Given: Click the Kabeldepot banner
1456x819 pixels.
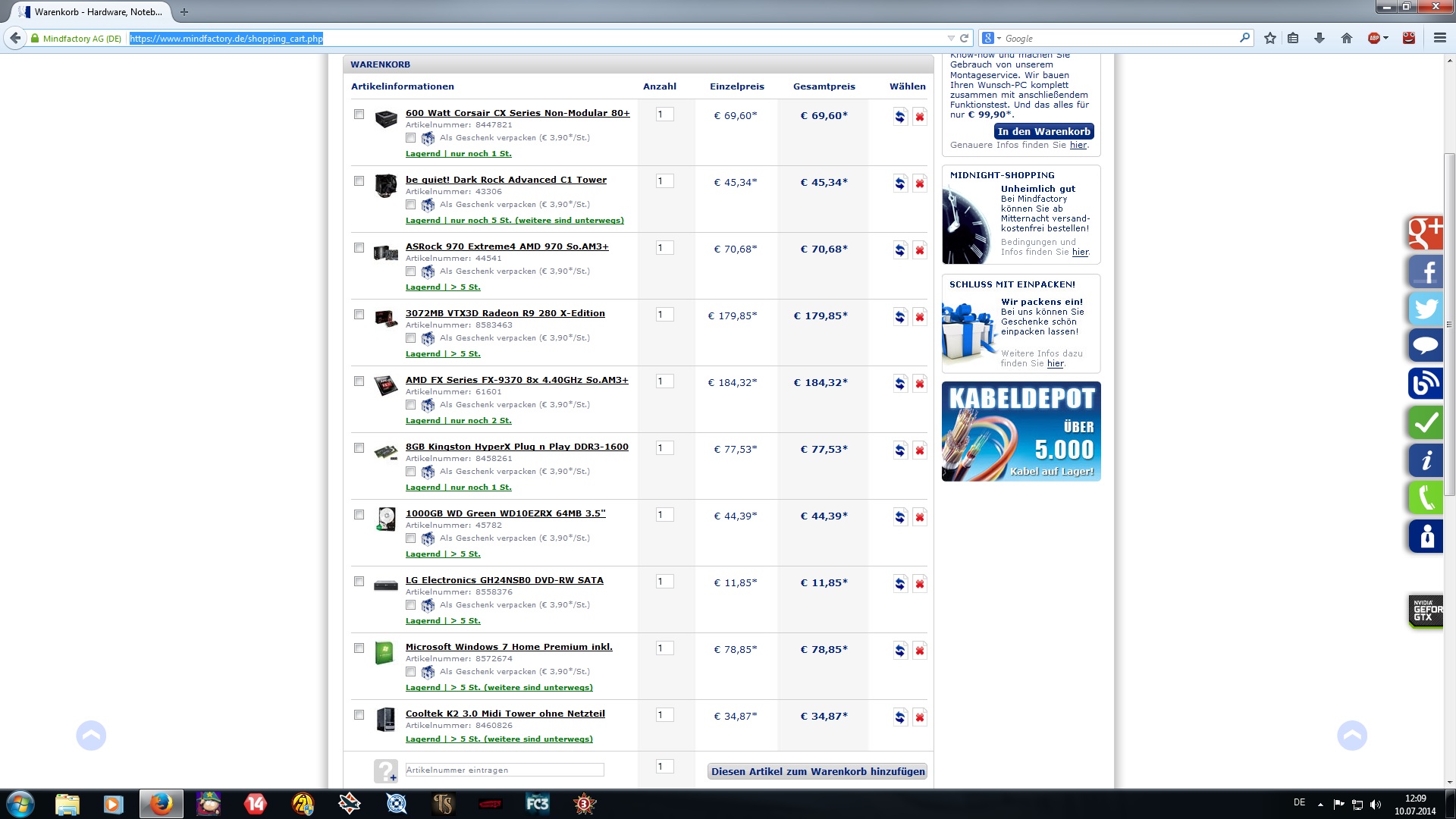Looking at the screenshot, I should pyautogui.click(x=1021, y=431).
